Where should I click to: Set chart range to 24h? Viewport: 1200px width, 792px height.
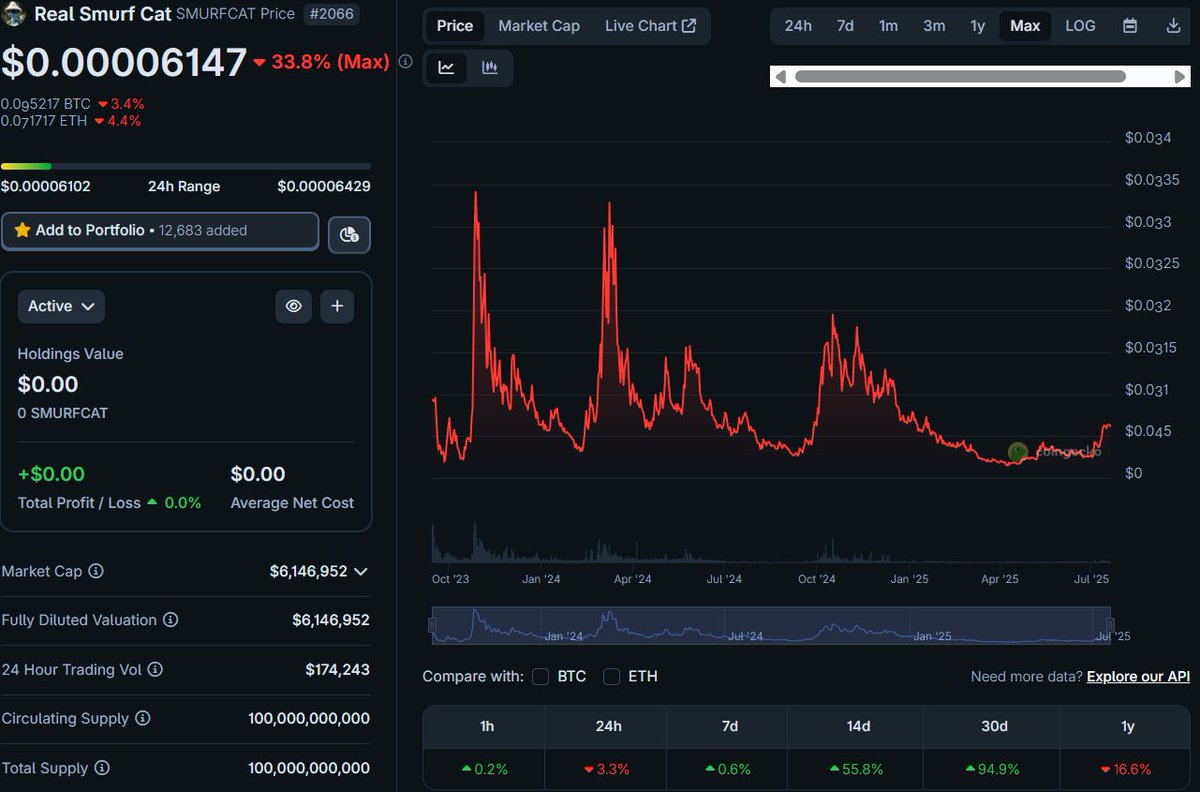(798, 26)
